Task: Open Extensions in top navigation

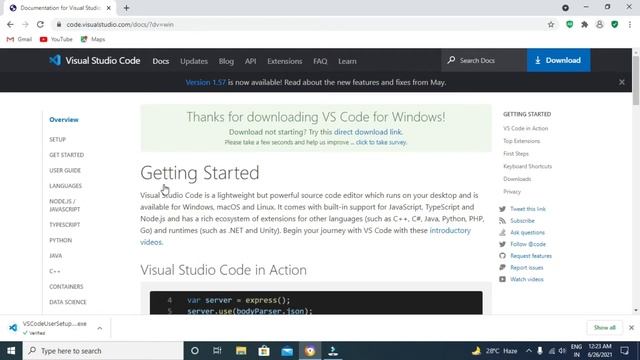Action: tap(285, 61)
